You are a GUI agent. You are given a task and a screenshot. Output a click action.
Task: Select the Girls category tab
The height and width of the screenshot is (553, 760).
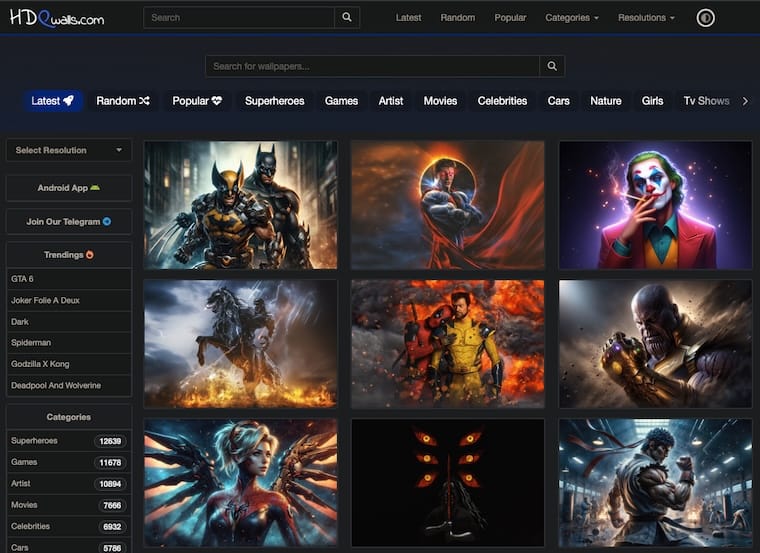(x=652, y=101)
